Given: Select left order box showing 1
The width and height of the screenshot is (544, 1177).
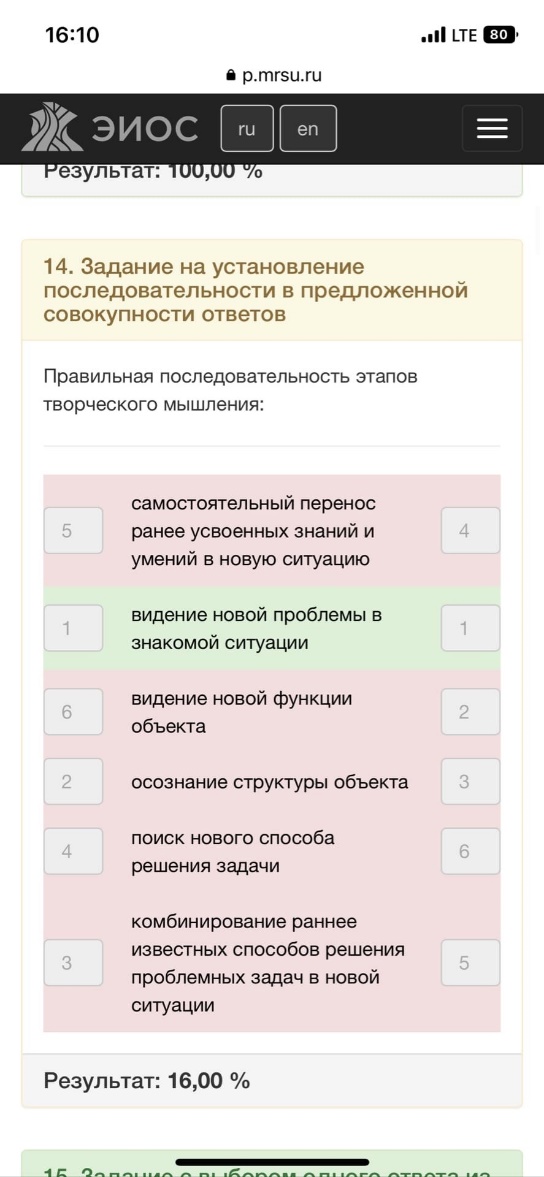Looking at the screenshot, I should [x=73, y=628].
